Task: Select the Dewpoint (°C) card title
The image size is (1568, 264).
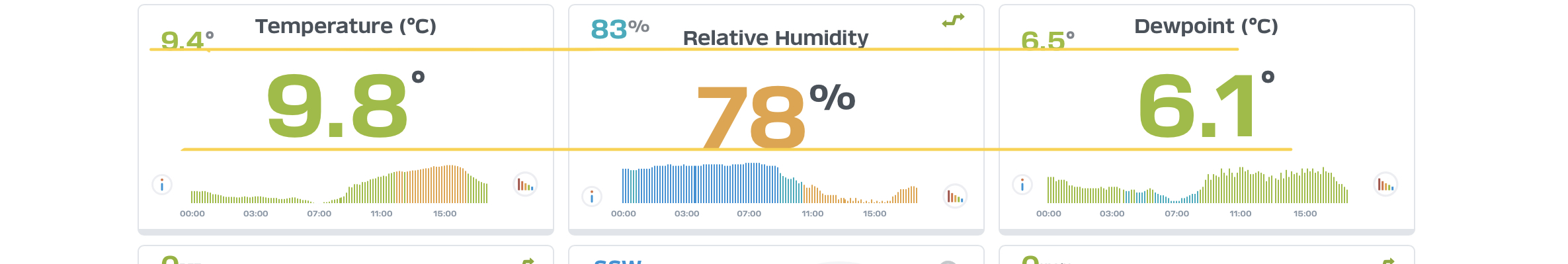Action: click(1206, 26)
